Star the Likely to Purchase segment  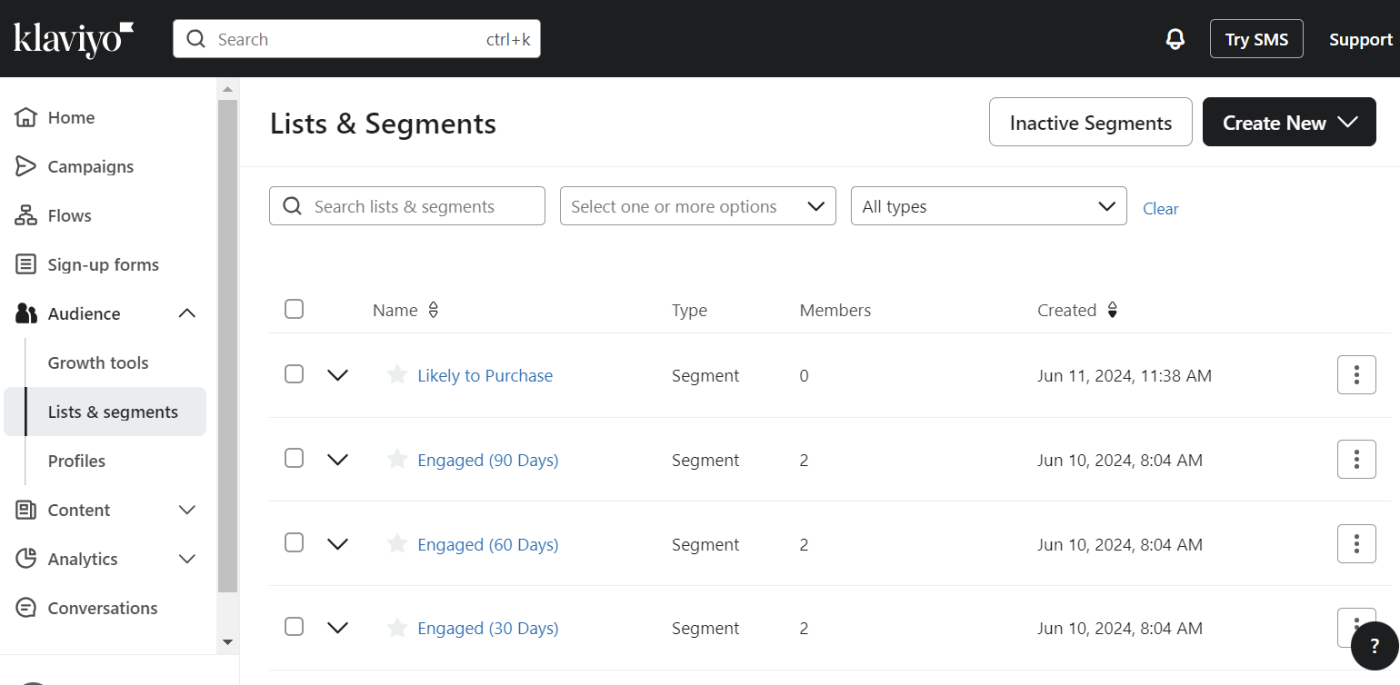[397, 375]
